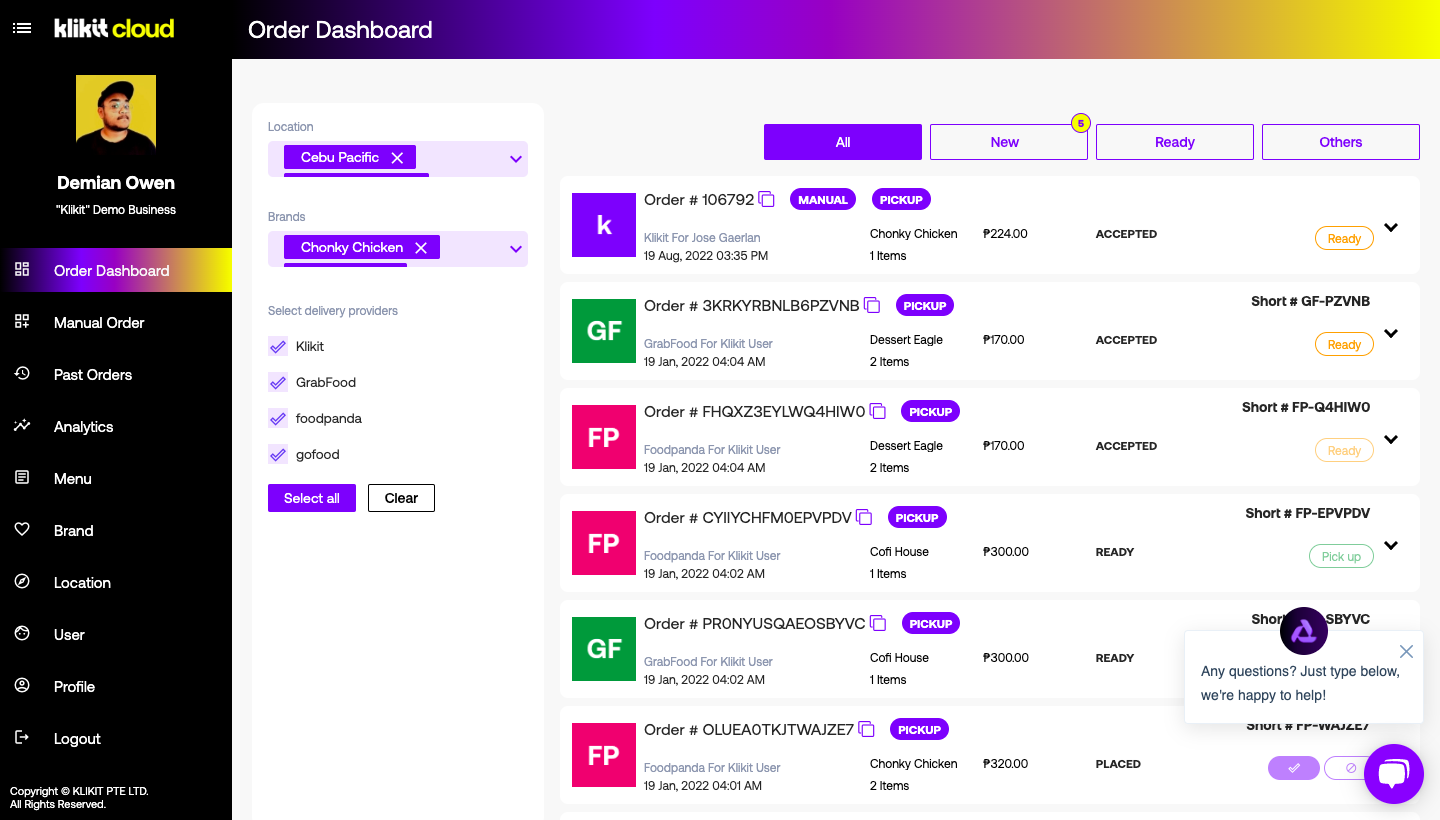Click the Past Orders history icon
1440x820 pixels.
22,374
